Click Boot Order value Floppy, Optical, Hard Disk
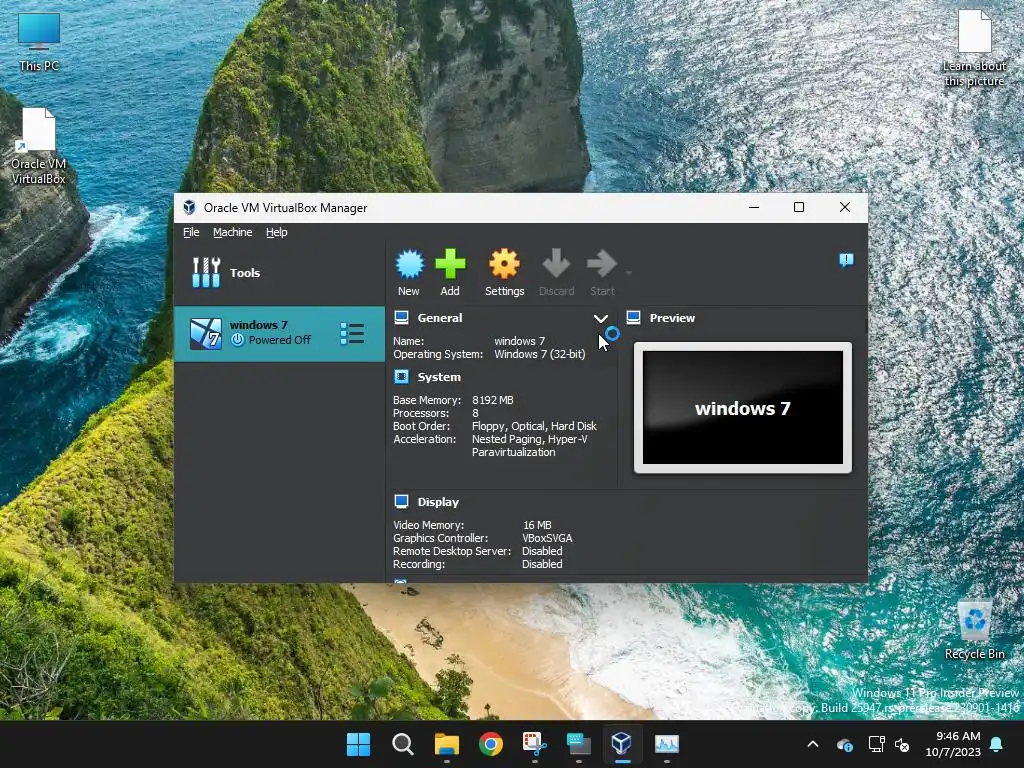The height and width of the screenshot is (768, 1024). [x=534, y=426]
